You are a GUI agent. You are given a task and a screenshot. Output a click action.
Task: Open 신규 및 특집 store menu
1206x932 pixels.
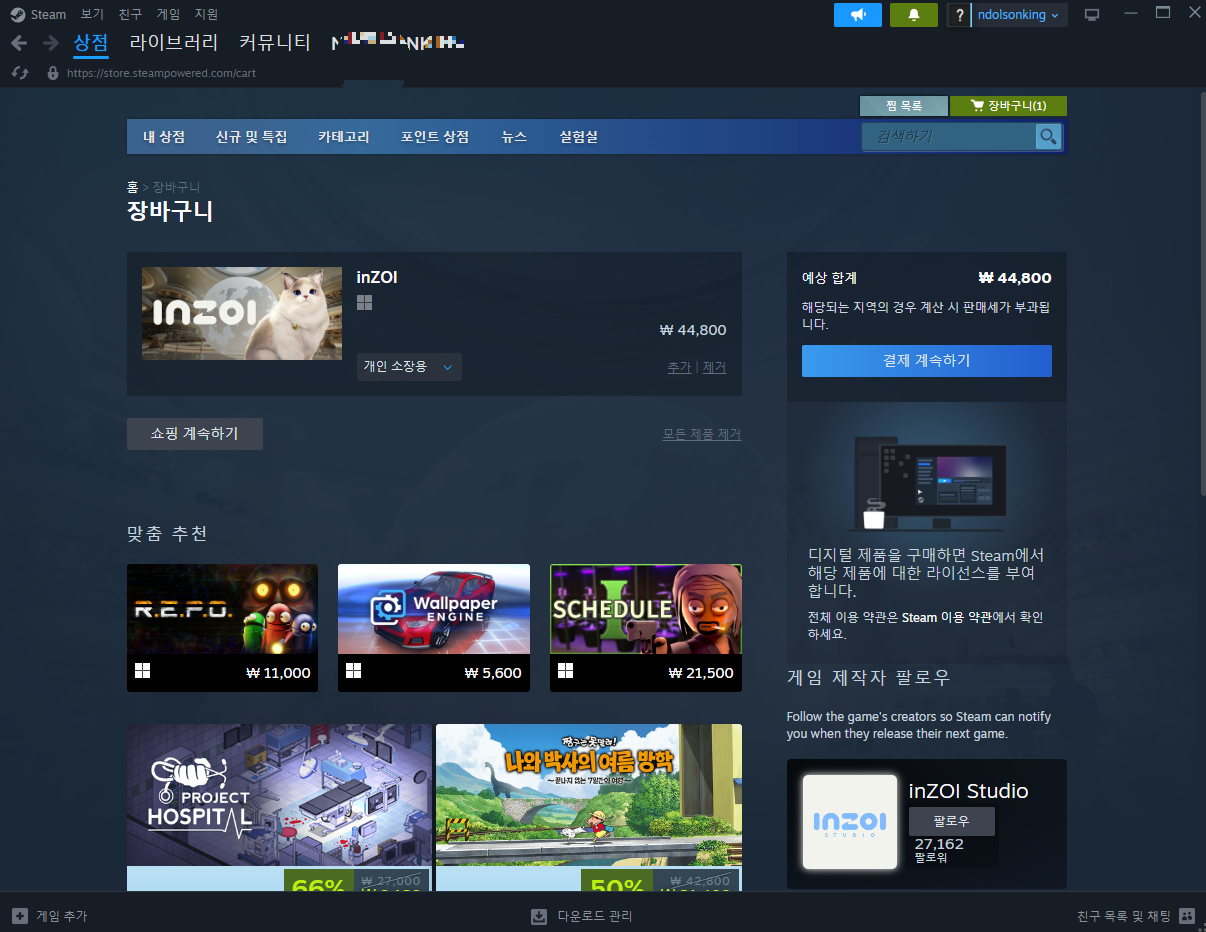(251, 137)
